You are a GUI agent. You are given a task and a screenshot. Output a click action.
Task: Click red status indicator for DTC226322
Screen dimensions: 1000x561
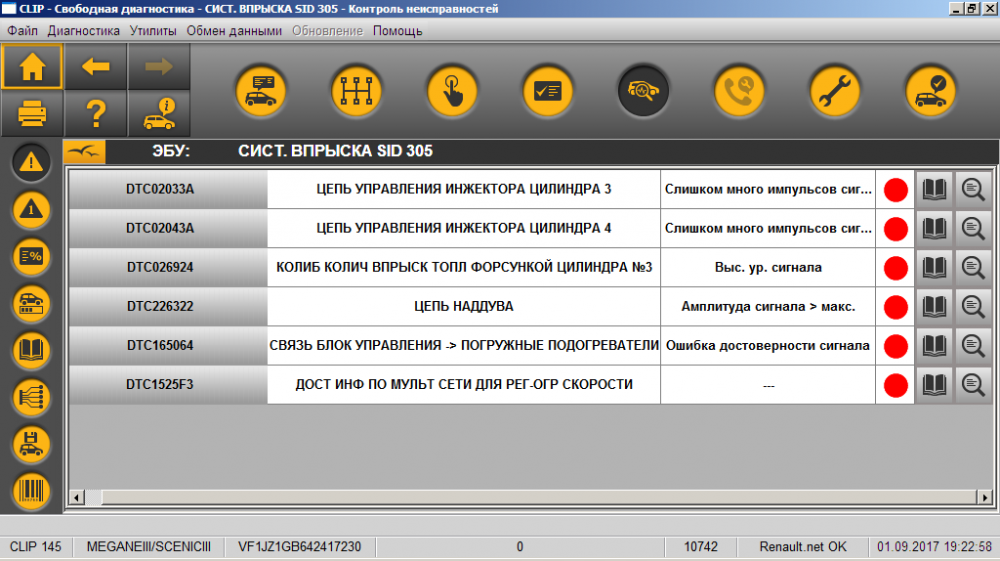tap(895, 307)
